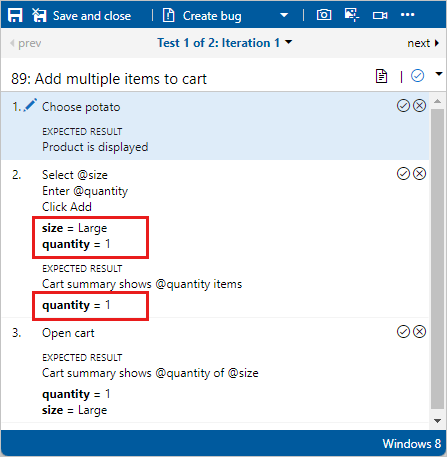Select the Open cart step 3 text

68,333
